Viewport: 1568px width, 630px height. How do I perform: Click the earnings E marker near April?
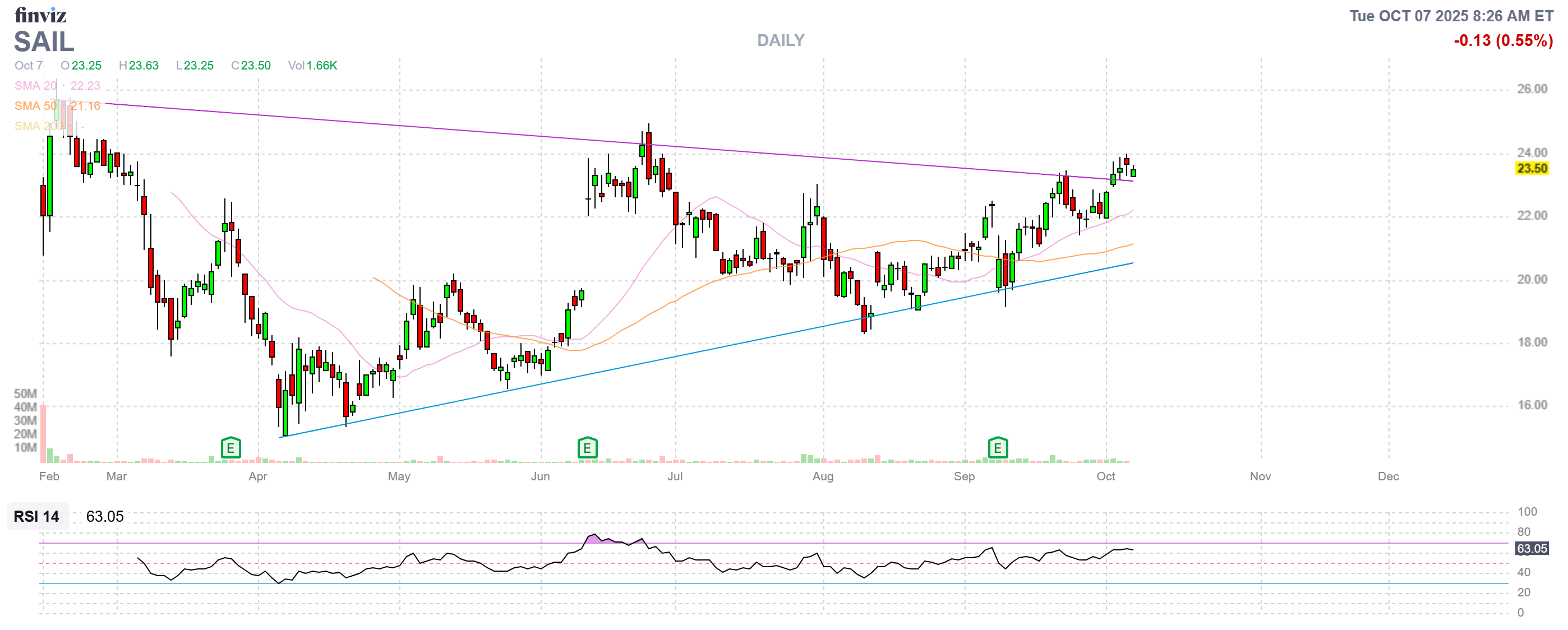coord(230,449)
